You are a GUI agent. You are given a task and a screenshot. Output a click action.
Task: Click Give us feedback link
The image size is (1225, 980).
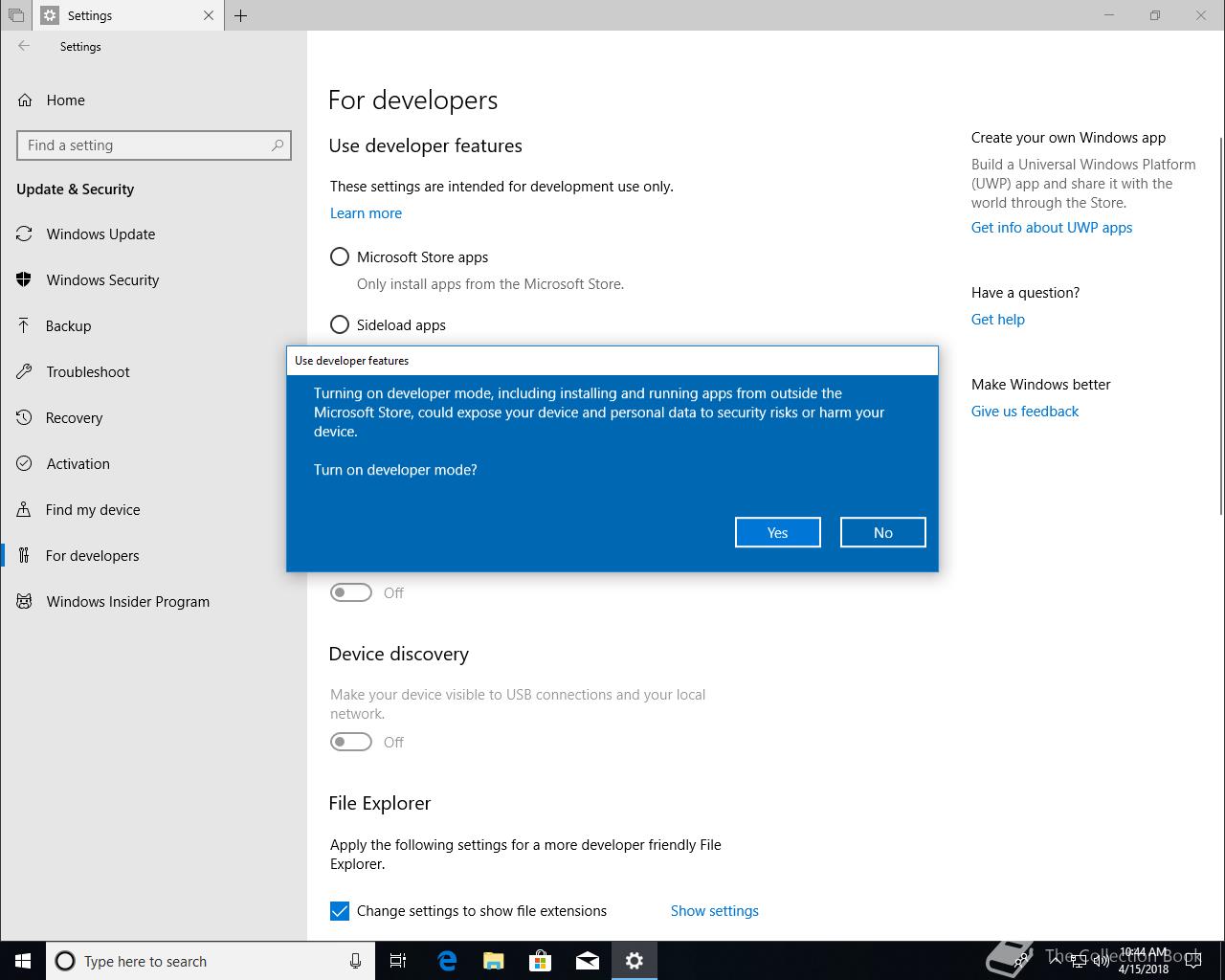[1025, 412]
